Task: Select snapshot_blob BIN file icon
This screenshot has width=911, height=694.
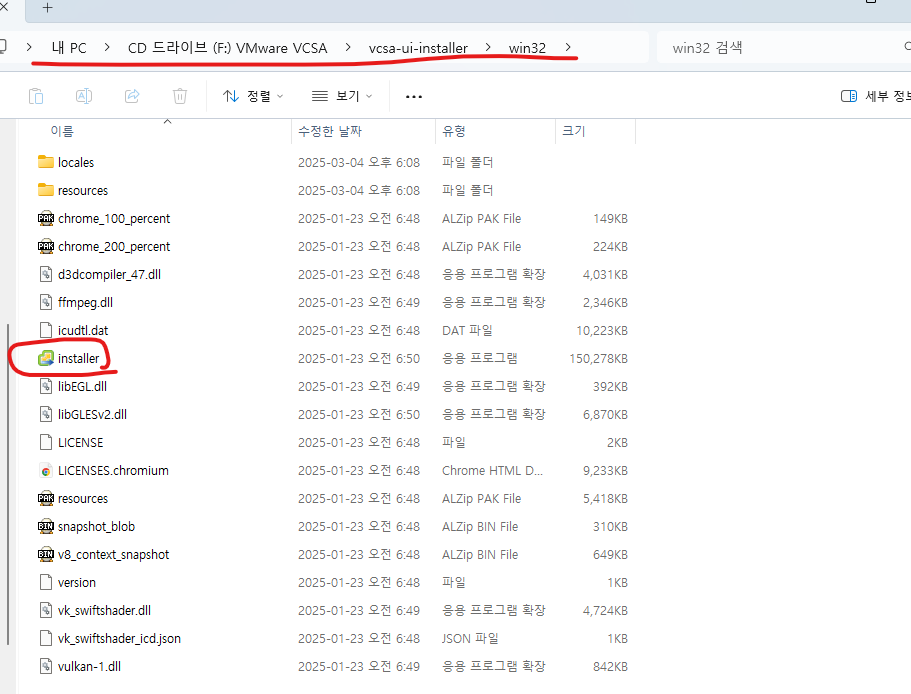Action: [46, 526]
